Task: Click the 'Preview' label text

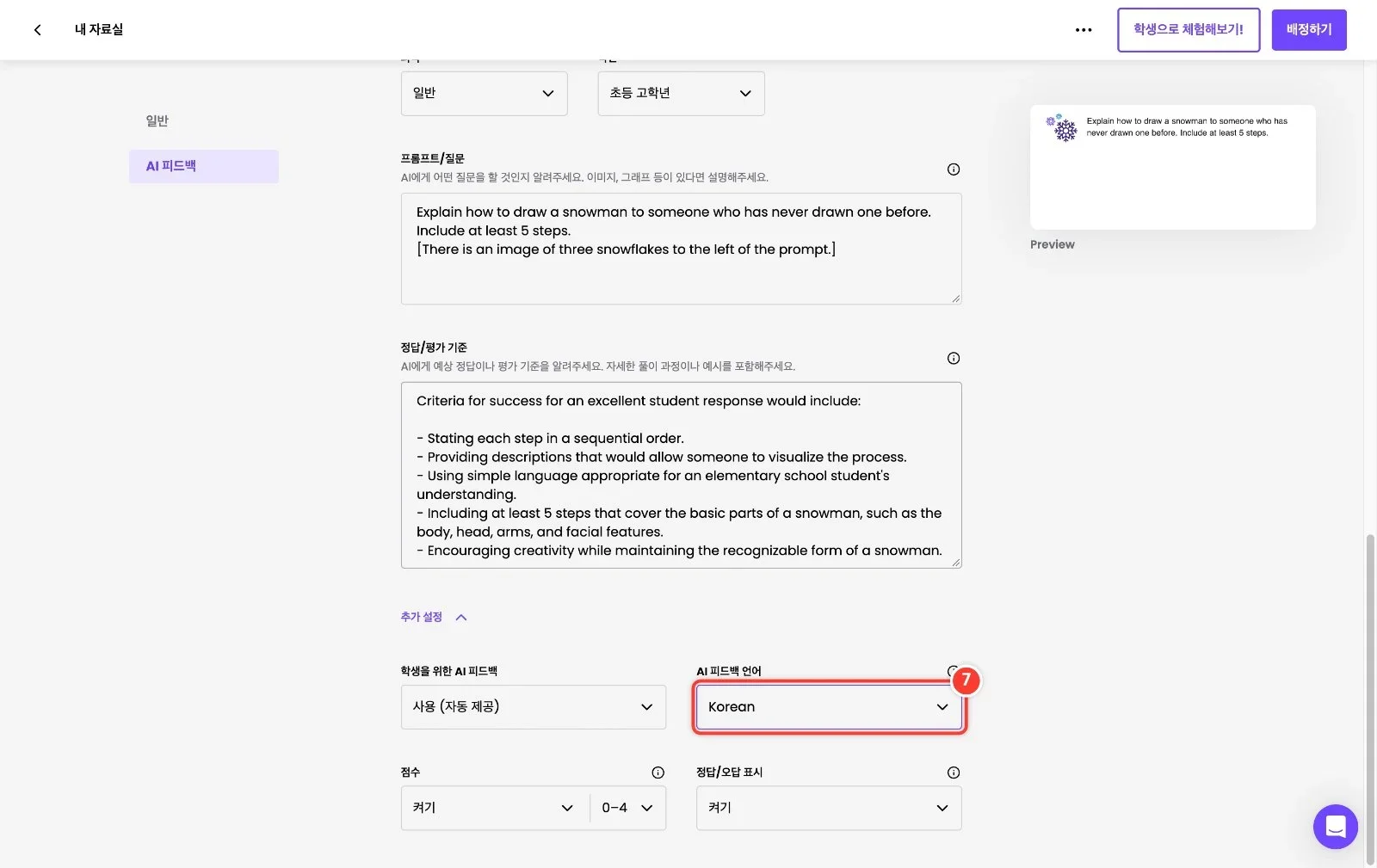Action: [1053, 244]
